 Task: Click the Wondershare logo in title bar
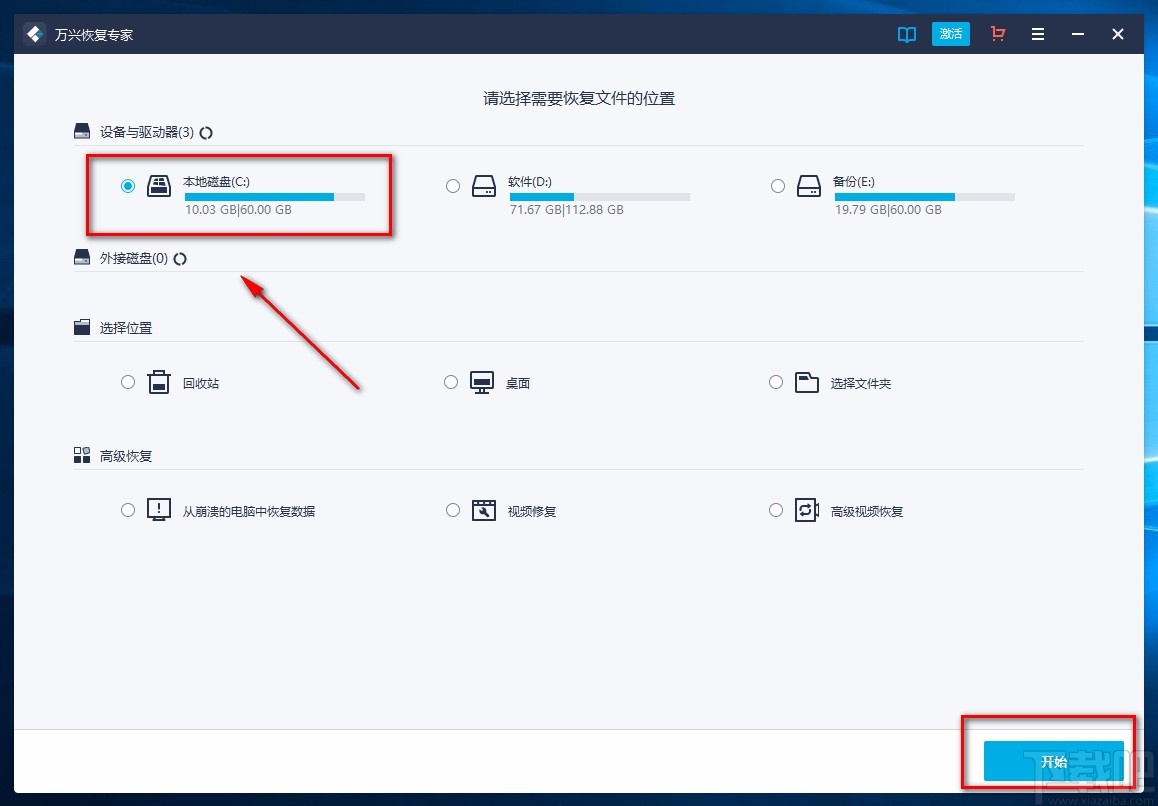[33, 33]
